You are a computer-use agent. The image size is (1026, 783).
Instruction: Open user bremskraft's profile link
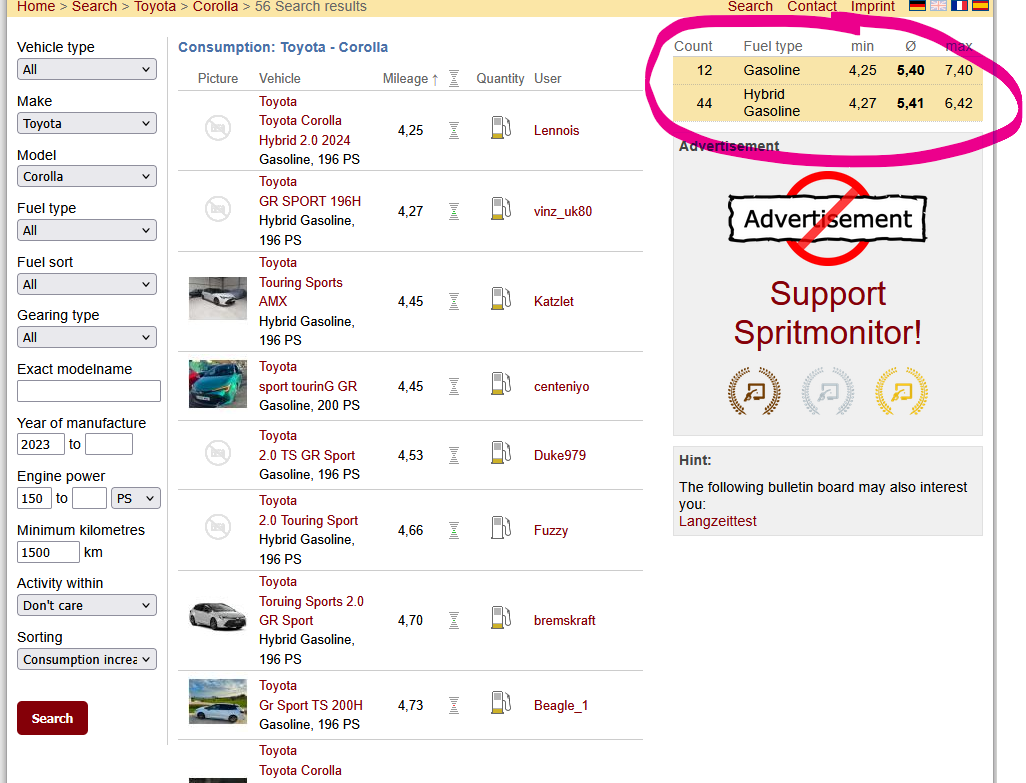coord(565,620)
